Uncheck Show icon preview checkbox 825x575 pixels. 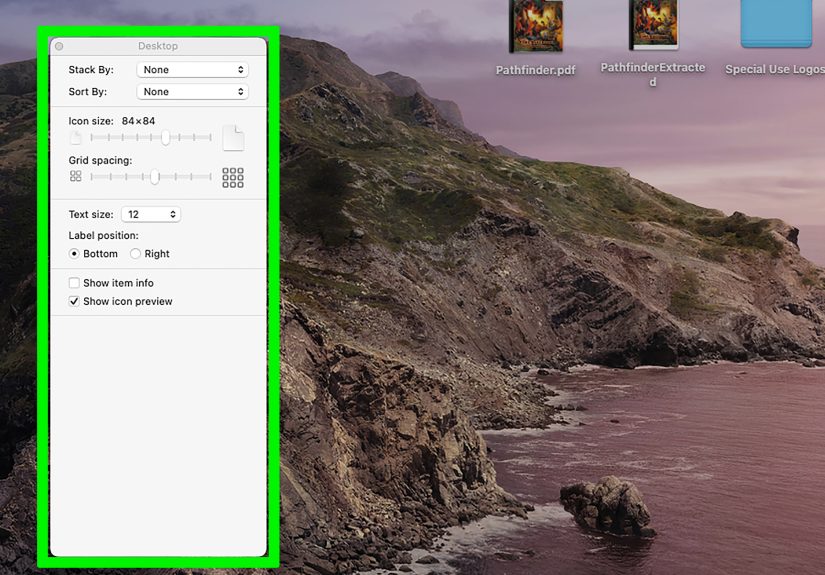pos(74,301)
